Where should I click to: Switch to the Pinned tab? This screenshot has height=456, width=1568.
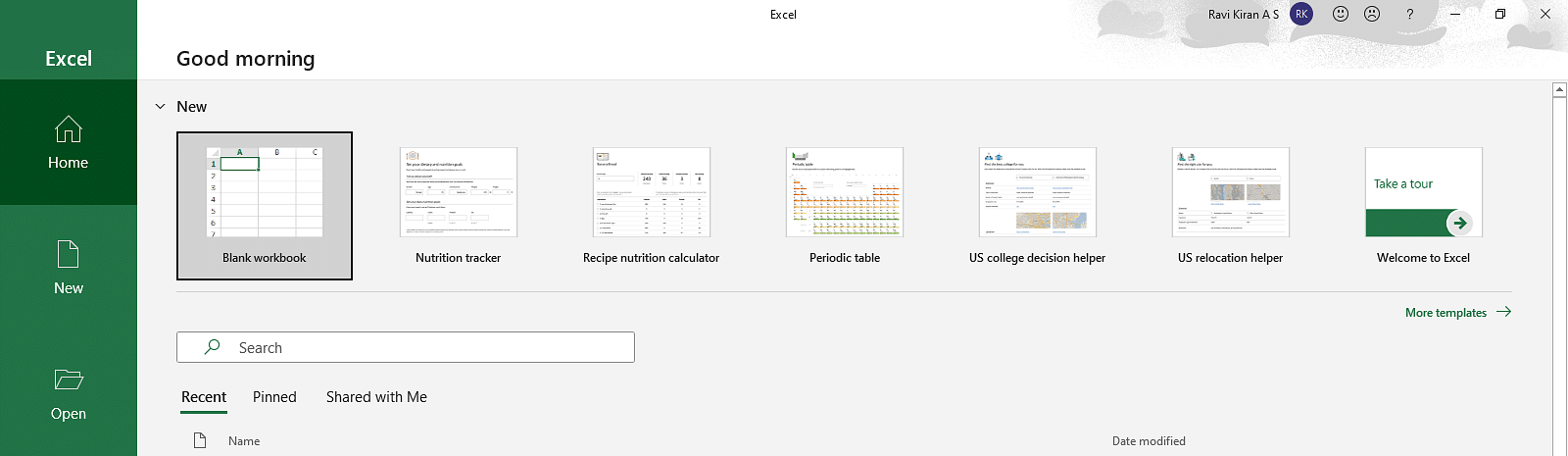(274, 397)
